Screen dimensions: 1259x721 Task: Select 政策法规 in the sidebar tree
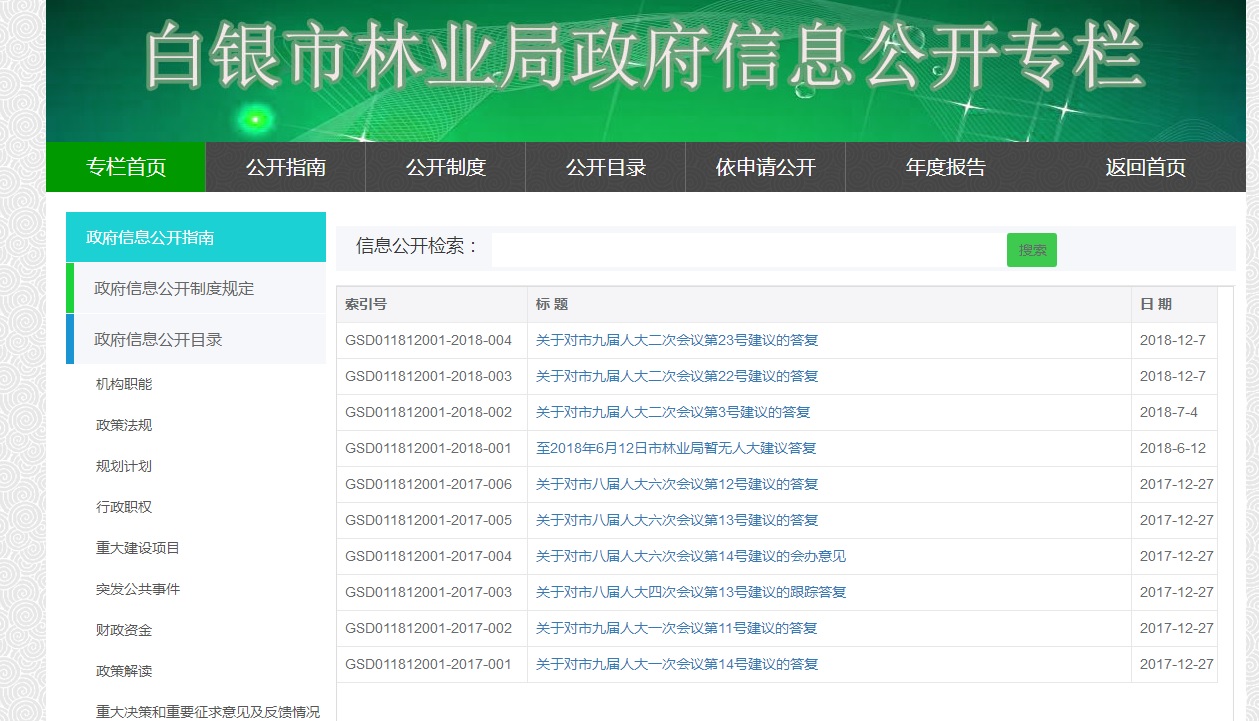tap(124, 425)
